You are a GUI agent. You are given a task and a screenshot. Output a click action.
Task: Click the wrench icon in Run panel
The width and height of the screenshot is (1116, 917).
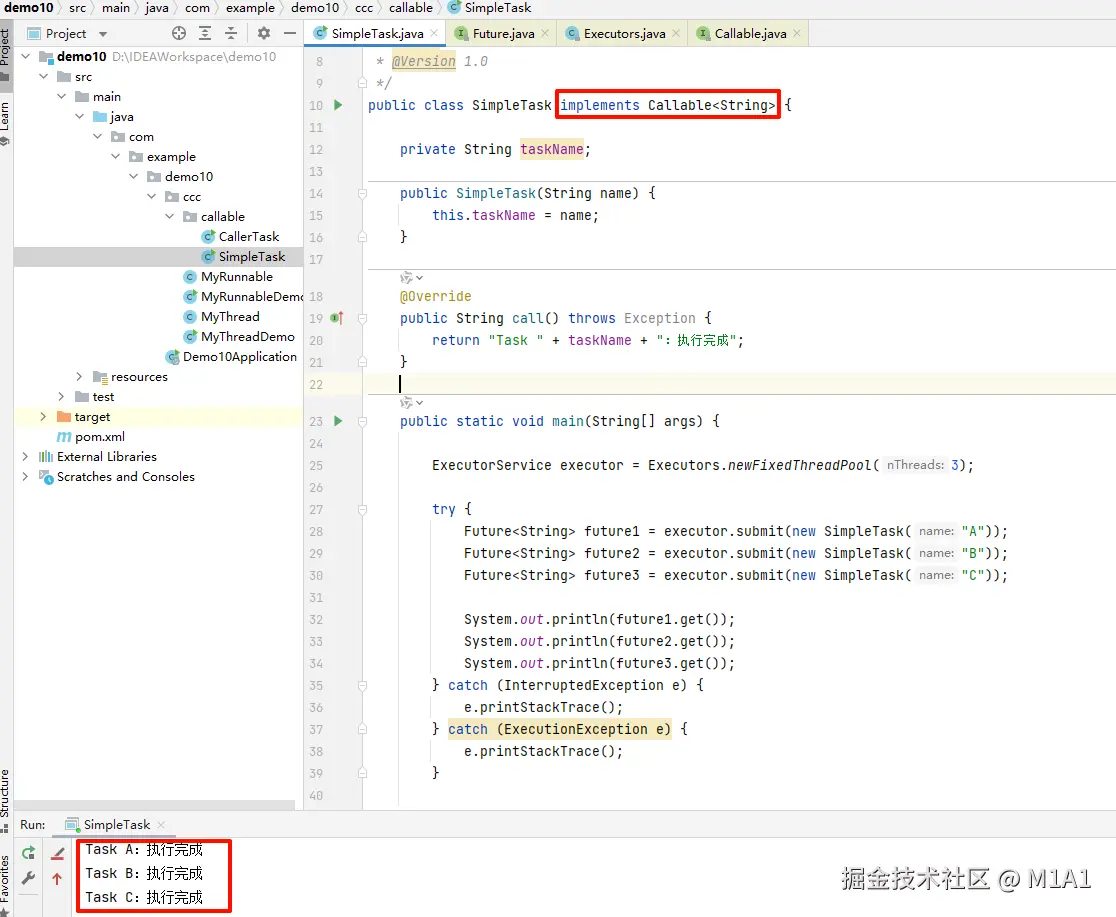(x=28, y=879)
